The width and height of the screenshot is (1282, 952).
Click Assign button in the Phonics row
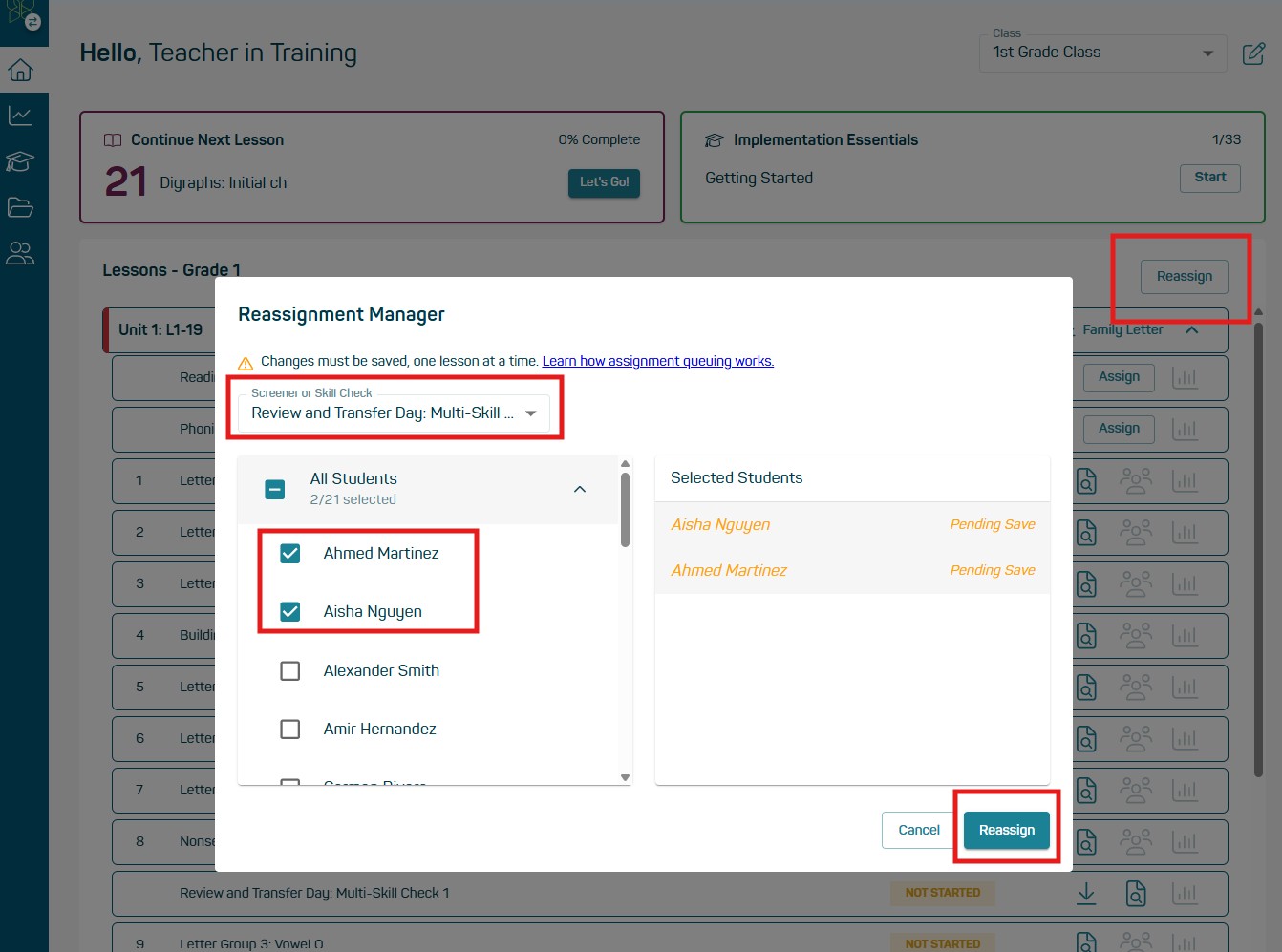[1119, 429]
